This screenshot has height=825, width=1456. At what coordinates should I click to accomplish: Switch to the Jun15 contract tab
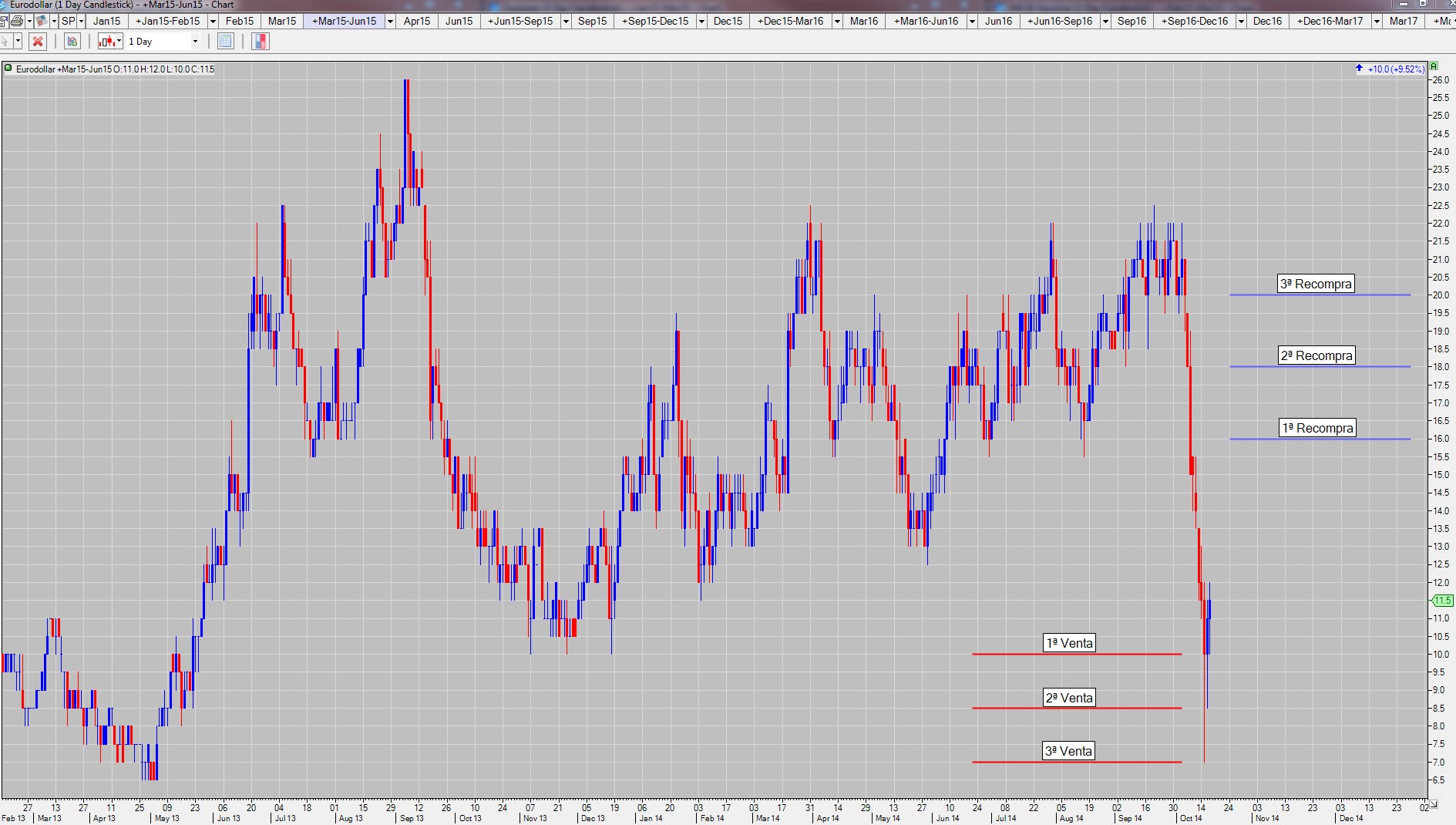[x=459, y=21]
